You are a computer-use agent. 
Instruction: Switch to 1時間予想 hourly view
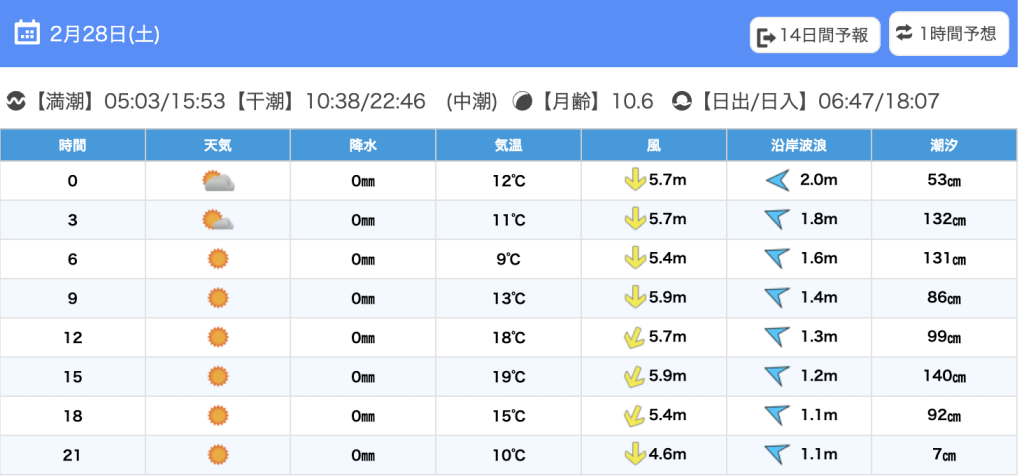click(x=948, y=33)
